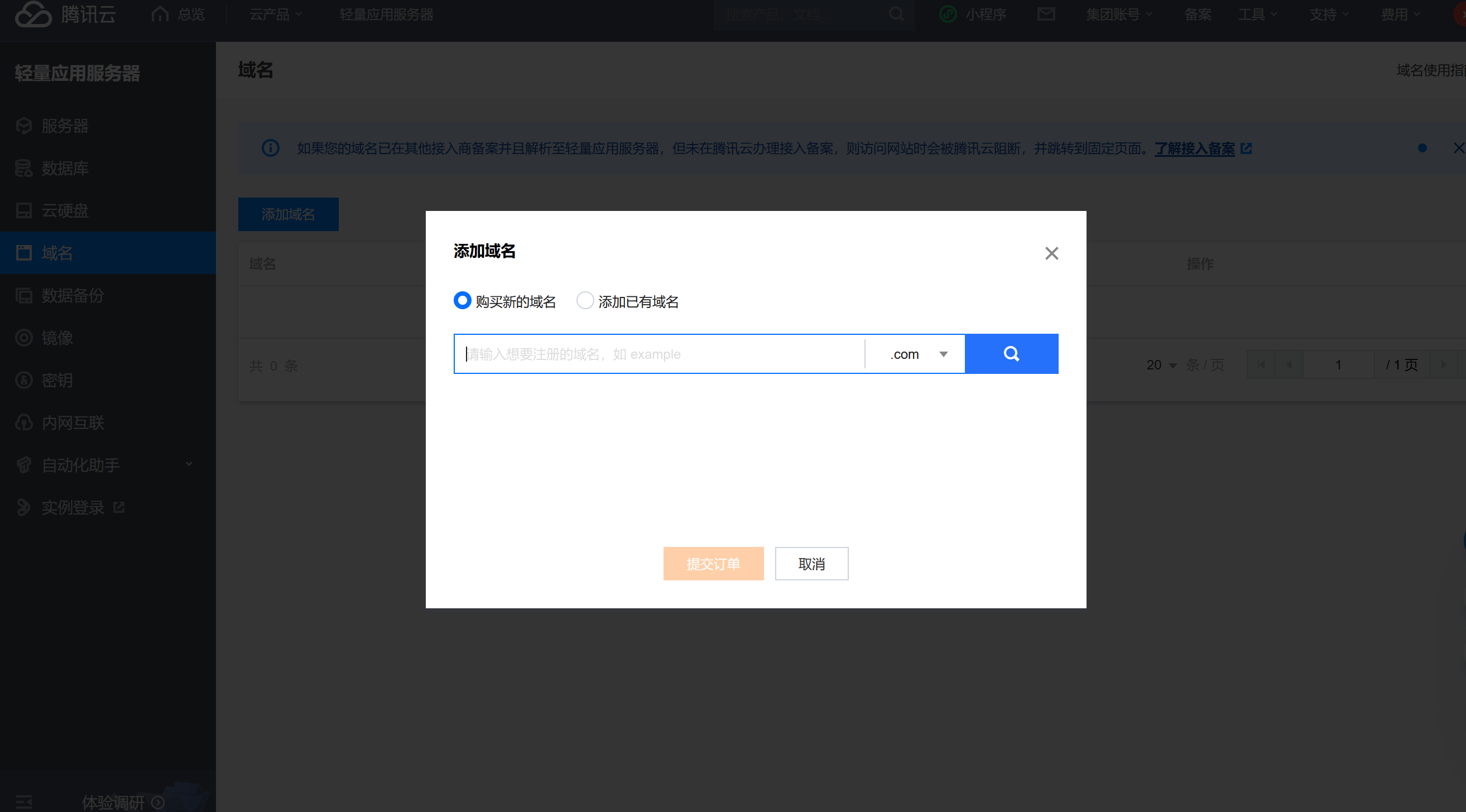The height and width of the screenshot is (812, 1466).
Task: Close the notice banner with X
Action: pyautogui.click(x=1459, y=148)
